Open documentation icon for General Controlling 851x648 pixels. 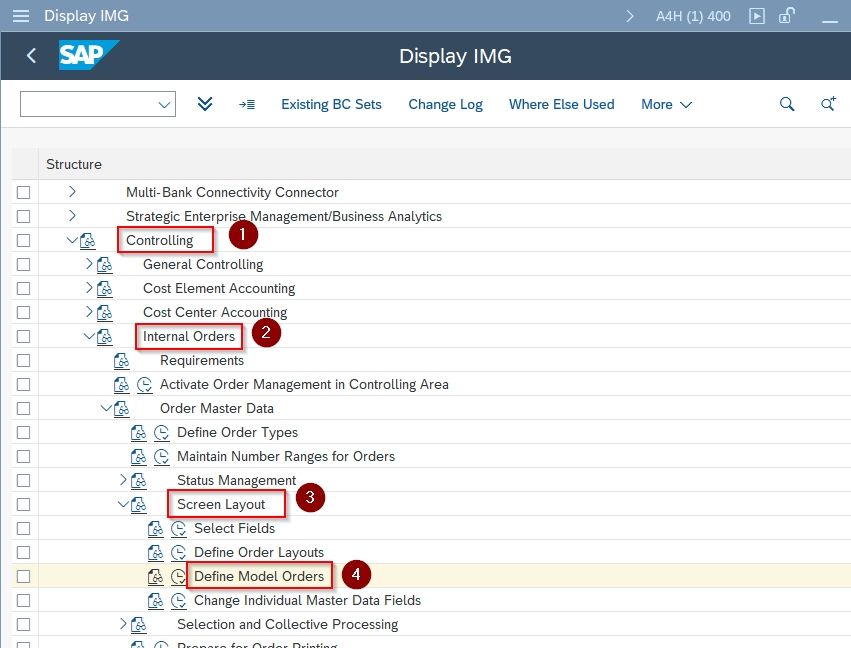(105, 264)
